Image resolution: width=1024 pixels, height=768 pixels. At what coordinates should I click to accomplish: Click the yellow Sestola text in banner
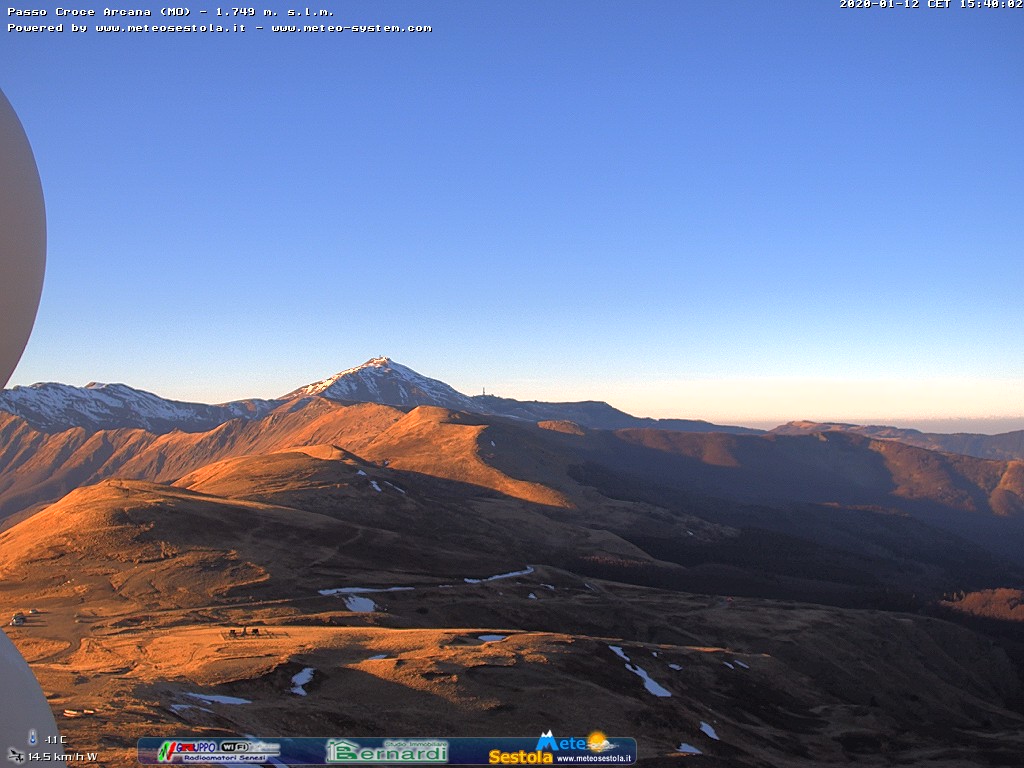[520, 757]
